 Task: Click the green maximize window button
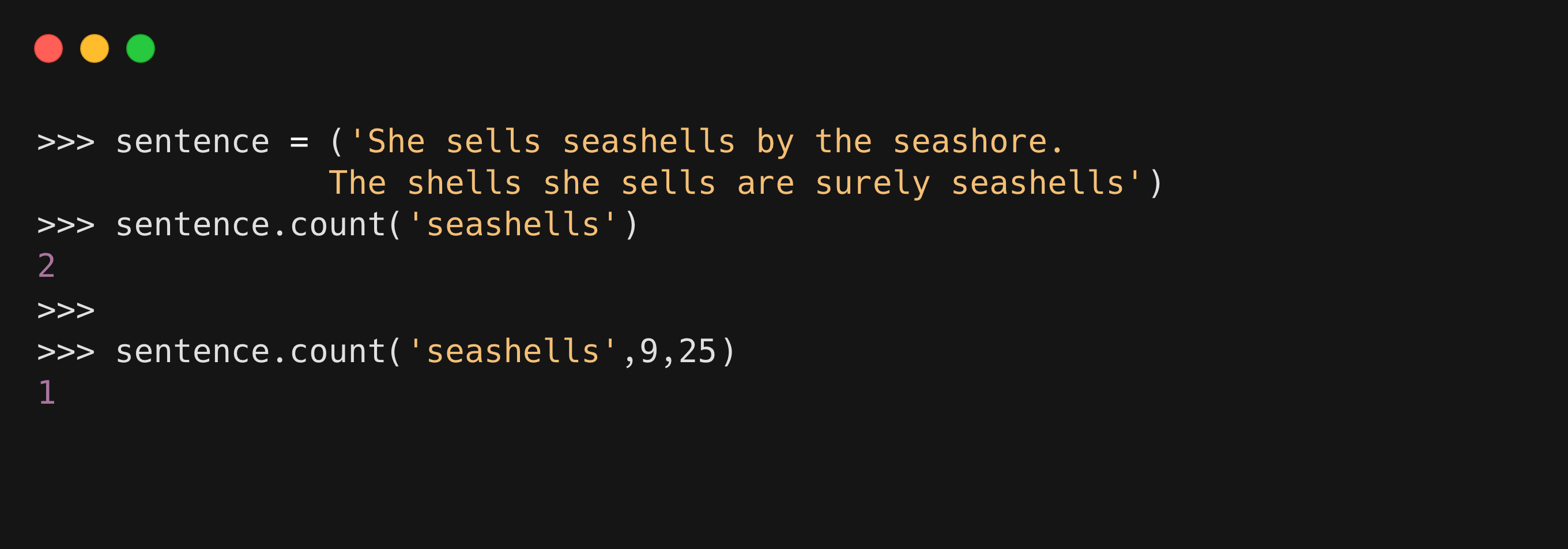(141, 48)
